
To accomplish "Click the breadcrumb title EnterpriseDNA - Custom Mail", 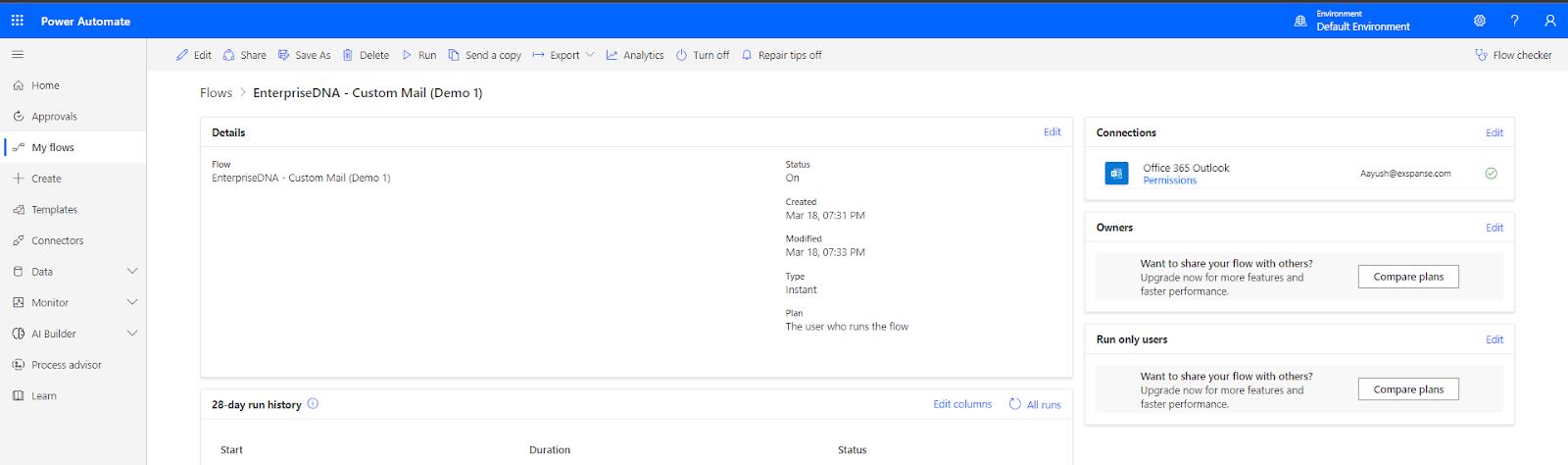I will click(367, 93).
